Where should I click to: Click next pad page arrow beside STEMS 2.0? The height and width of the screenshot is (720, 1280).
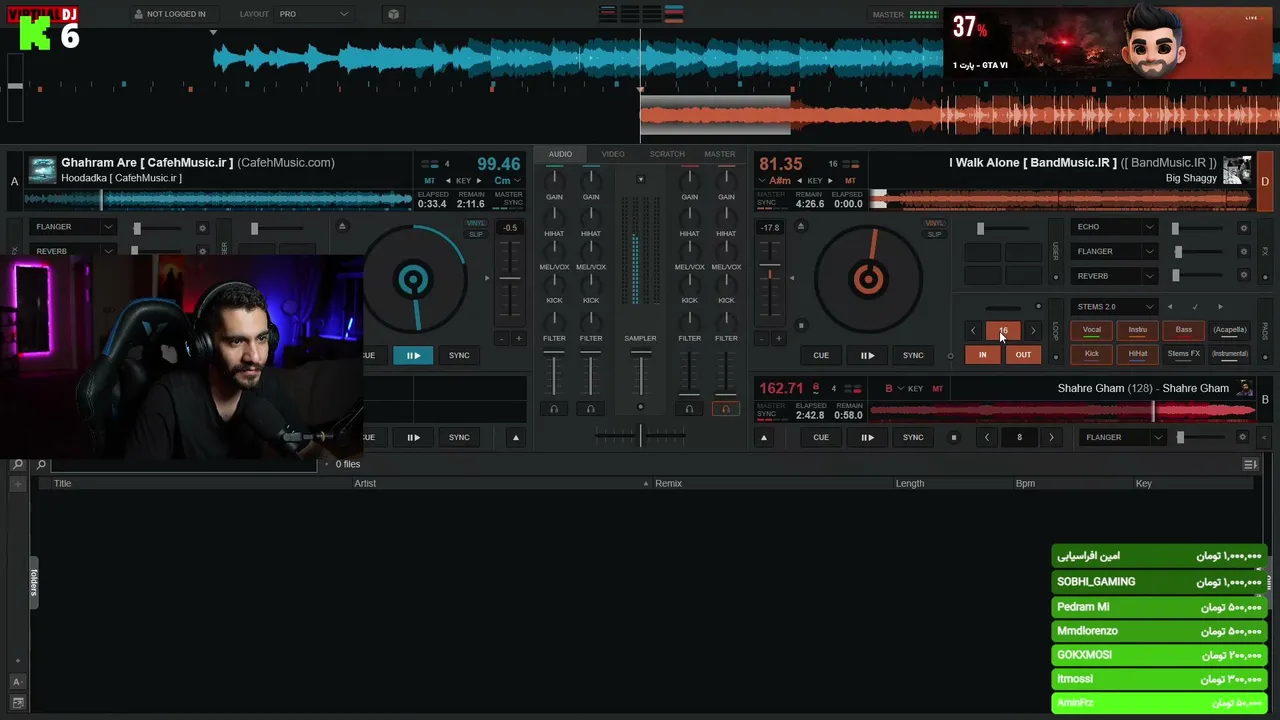click(1220, 307)
